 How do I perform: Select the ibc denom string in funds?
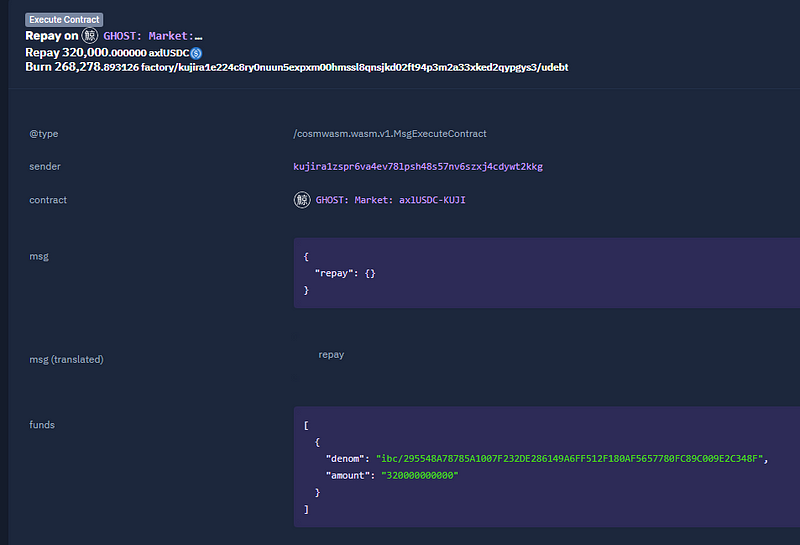click(x=569, y=458)
